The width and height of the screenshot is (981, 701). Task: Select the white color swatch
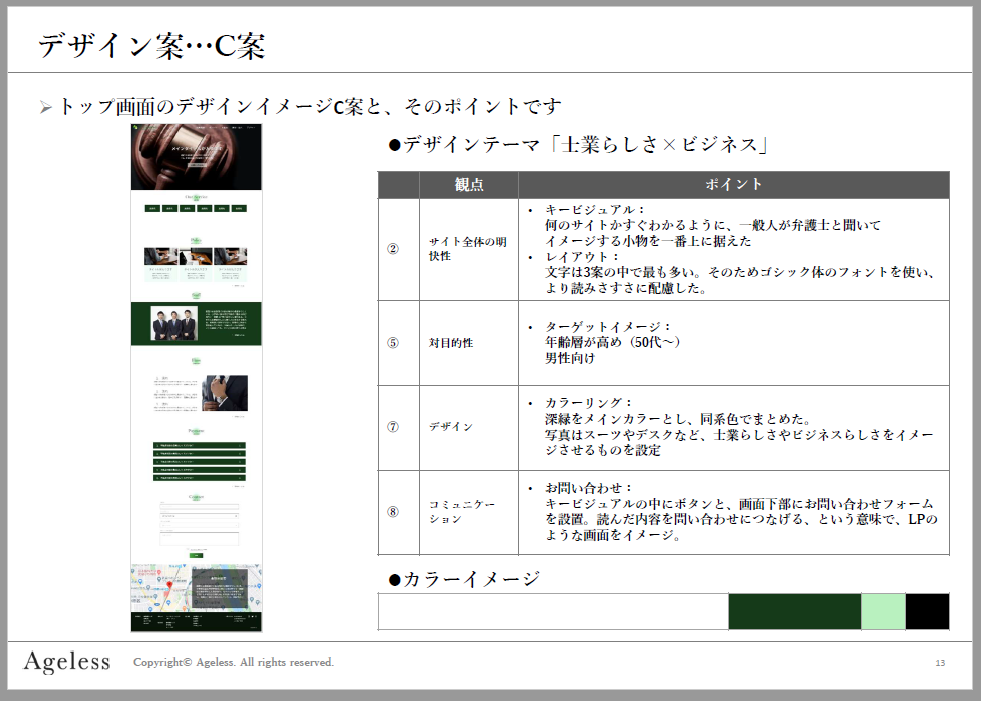coord(553,611)
